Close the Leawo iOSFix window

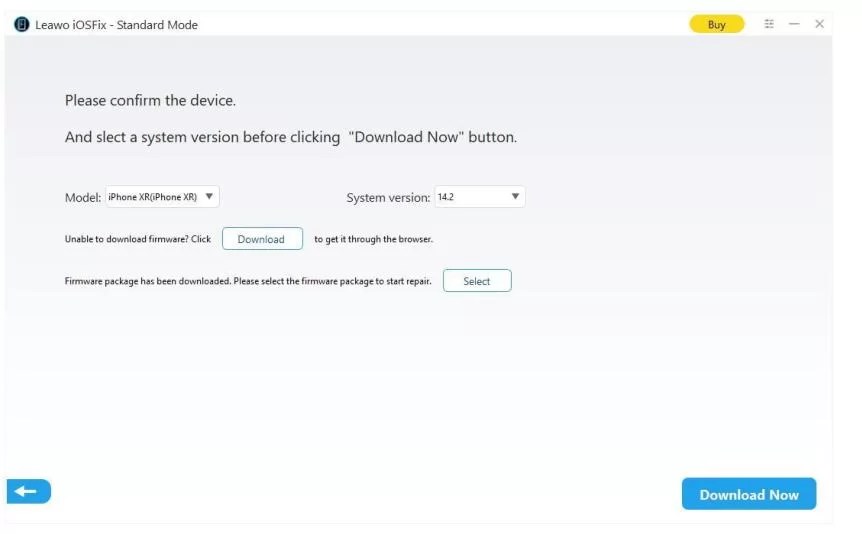coord(819,24)
